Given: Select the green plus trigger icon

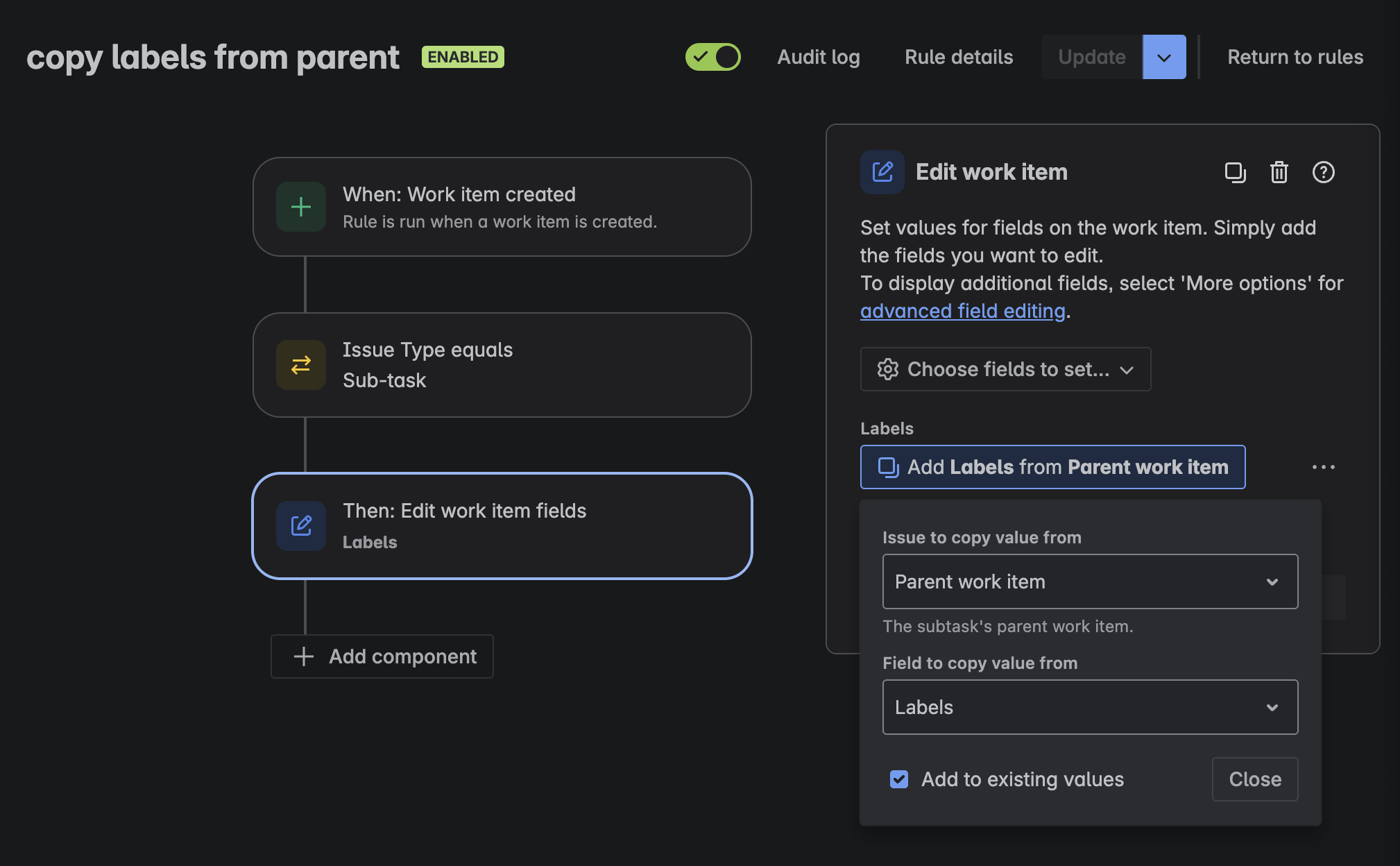Looking at the screenshot, I should (x=300, y=206).
